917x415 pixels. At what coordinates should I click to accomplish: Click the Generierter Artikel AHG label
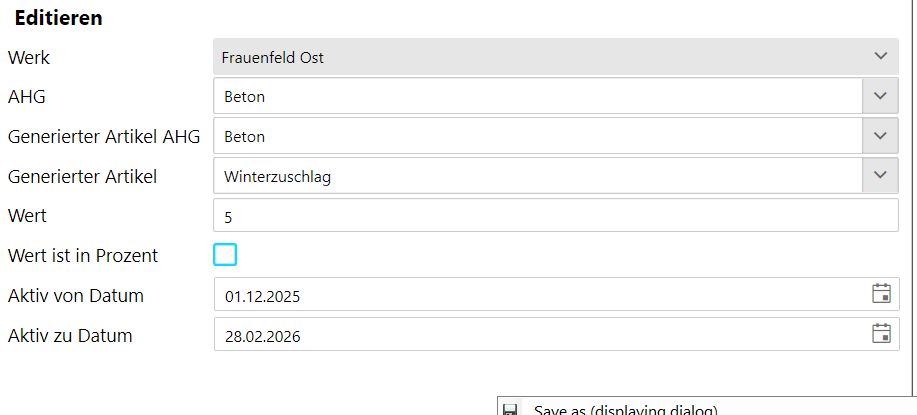pyautogui.click(x=104, y=137)
